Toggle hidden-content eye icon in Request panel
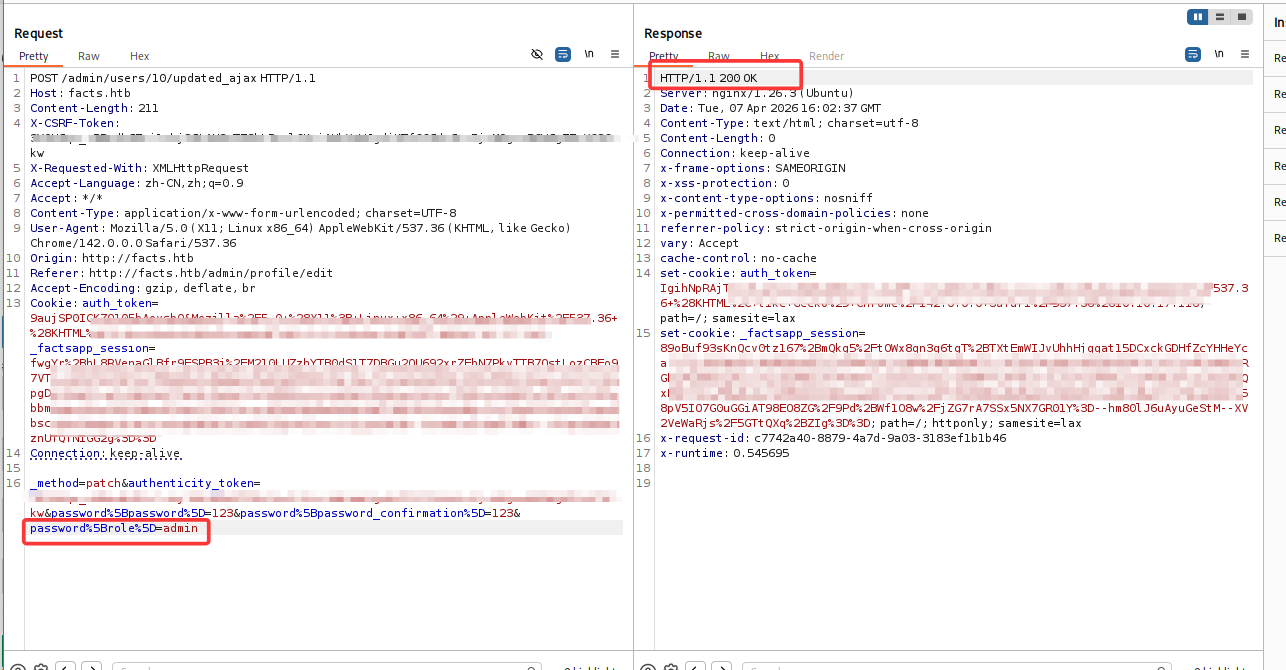Screen dimensions: 1286x670 pos(537,54)
